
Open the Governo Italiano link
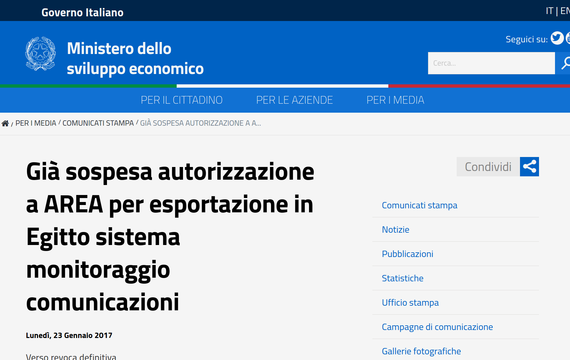[x=83, y=12]
